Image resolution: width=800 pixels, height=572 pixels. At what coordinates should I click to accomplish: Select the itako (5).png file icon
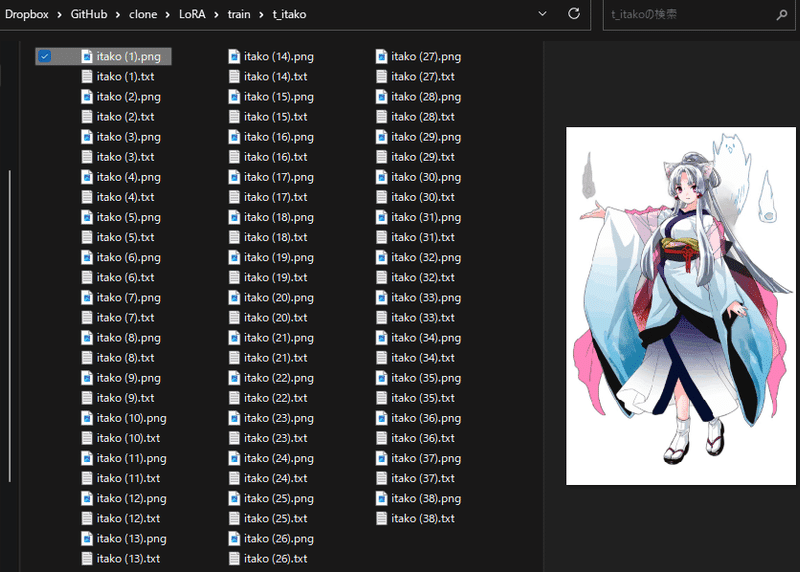tap(87, 217)
